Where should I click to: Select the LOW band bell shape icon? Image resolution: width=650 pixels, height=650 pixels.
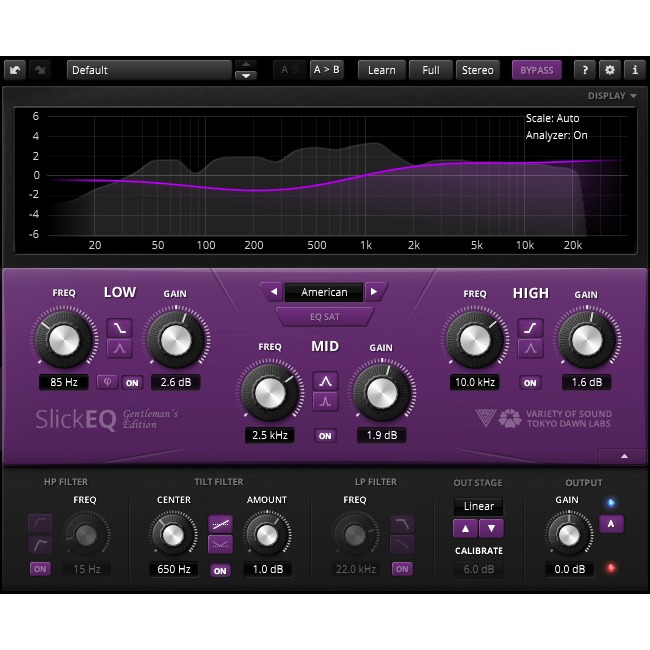(120, 348)
